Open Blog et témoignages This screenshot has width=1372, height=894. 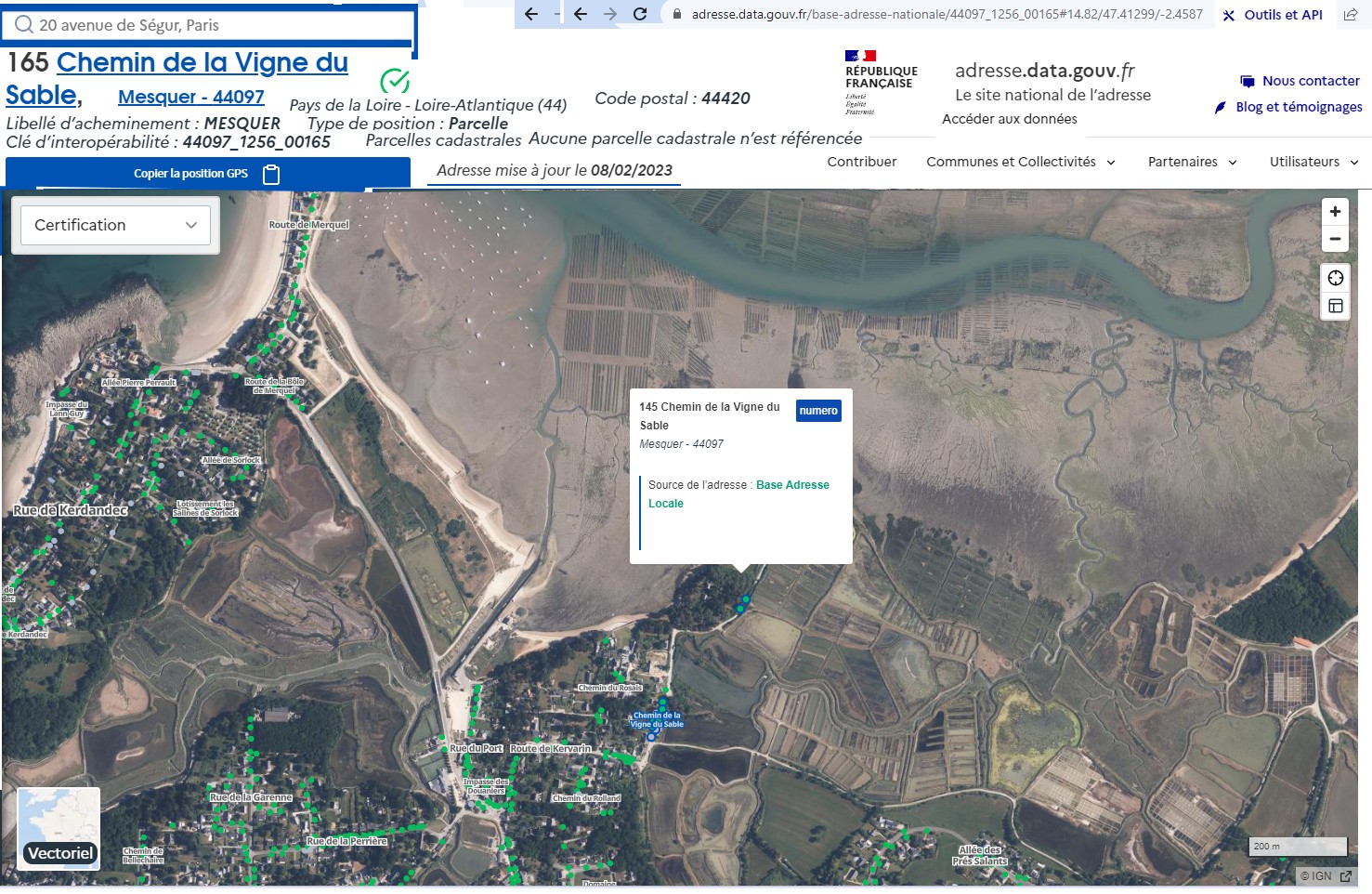coord(1288,107)
